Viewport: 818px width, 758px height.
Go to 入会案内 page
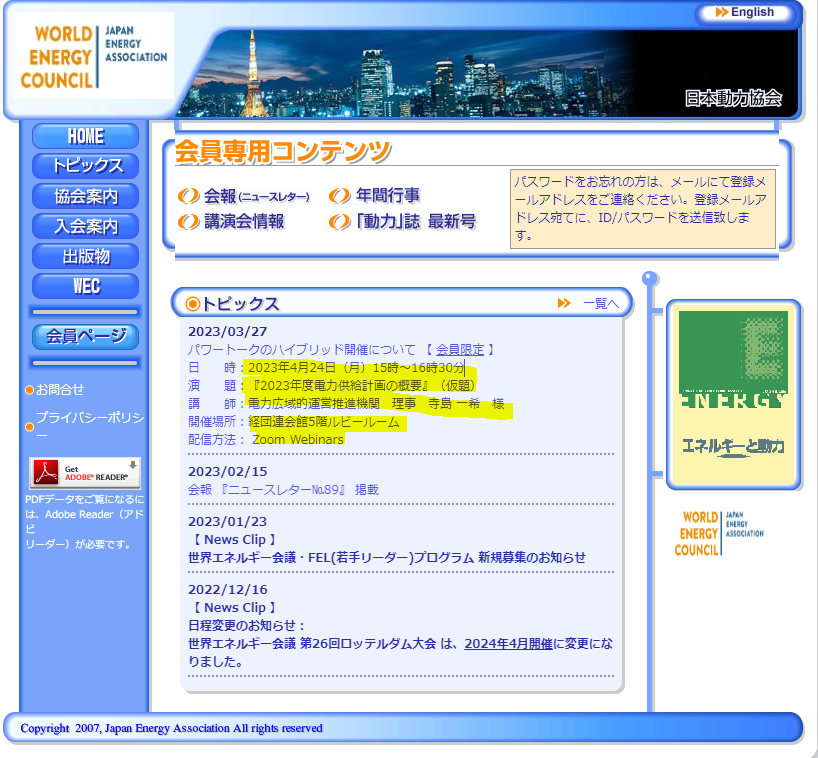click(x=86, y=226)
